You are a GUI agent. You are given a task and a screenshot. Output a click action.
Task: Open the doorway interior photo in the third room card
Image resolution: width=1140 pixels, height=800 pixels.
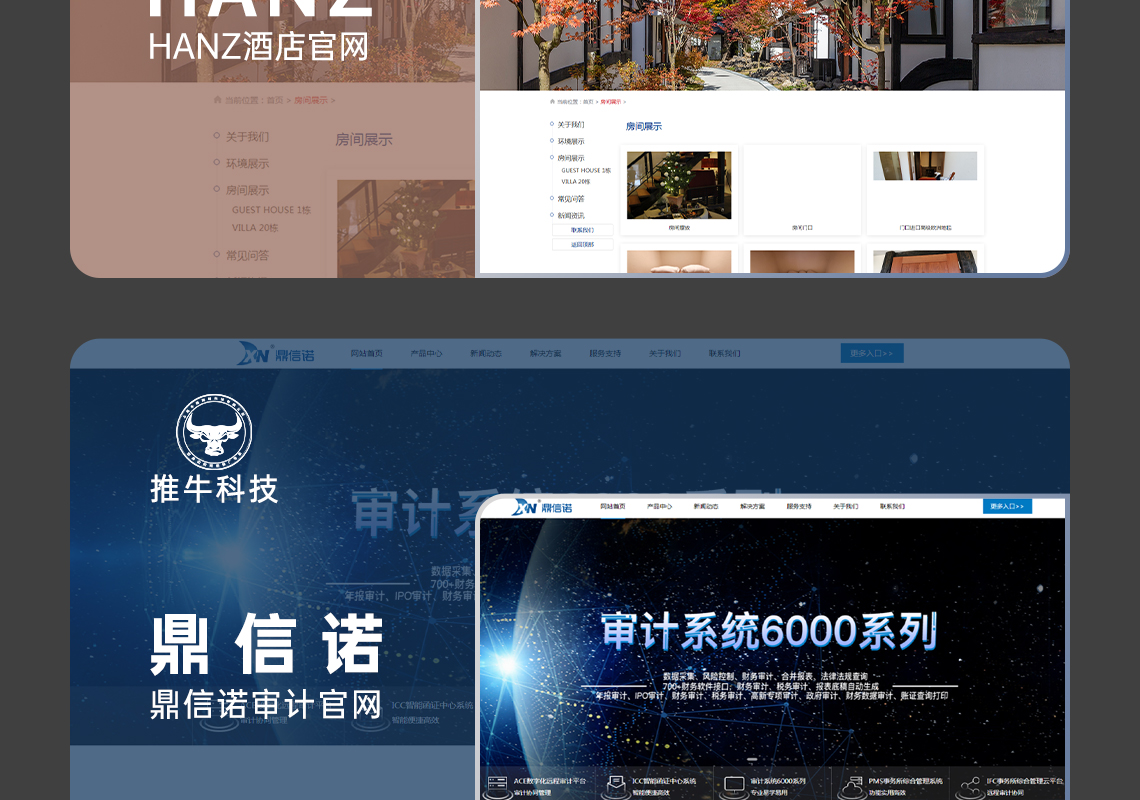click(925, 166)
